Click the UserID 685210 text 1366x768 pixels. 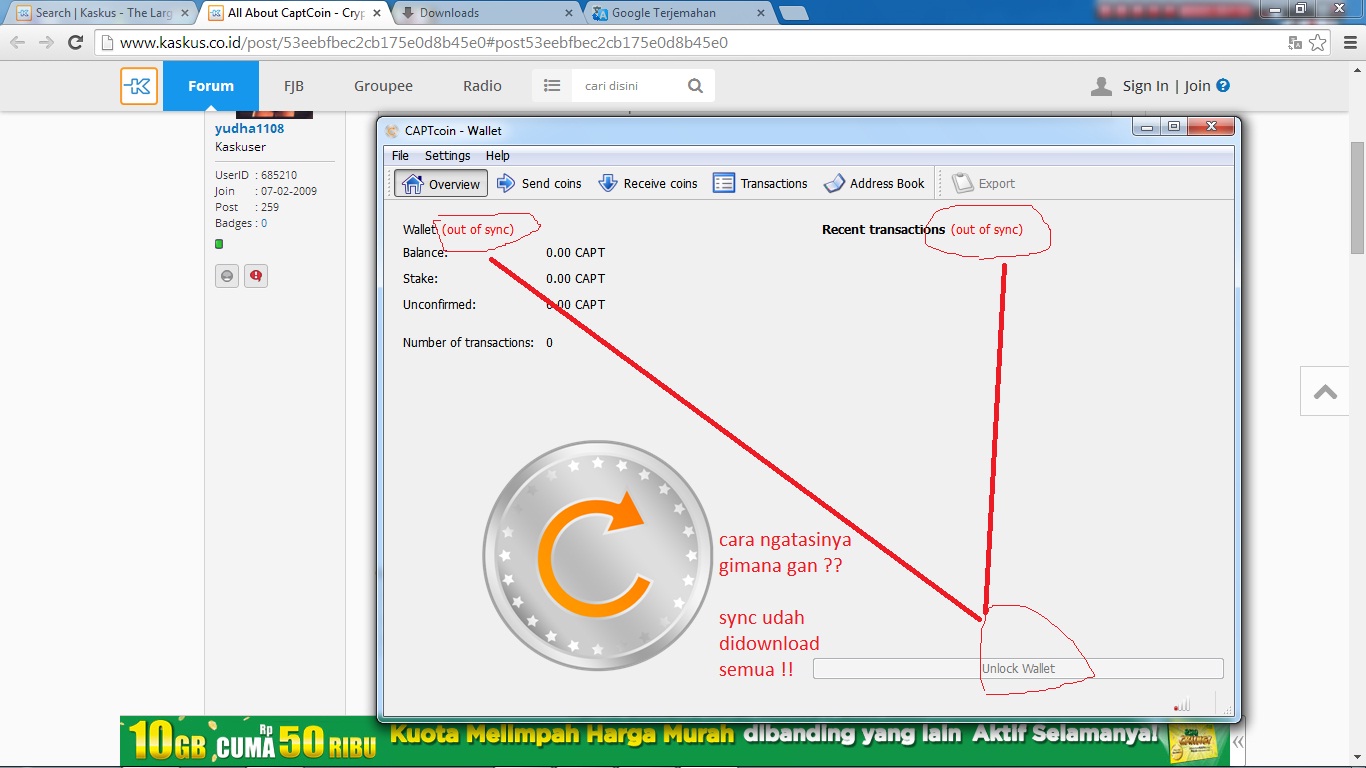pos(256,175)
